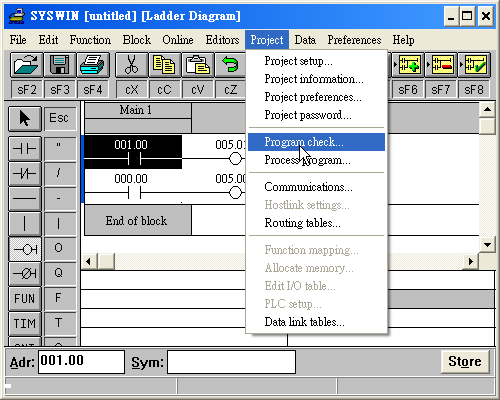This screenshot has height=400, width=500.
Task: Select Program check... menu entry
Action: pyautogui.click(x=316, y=142)
